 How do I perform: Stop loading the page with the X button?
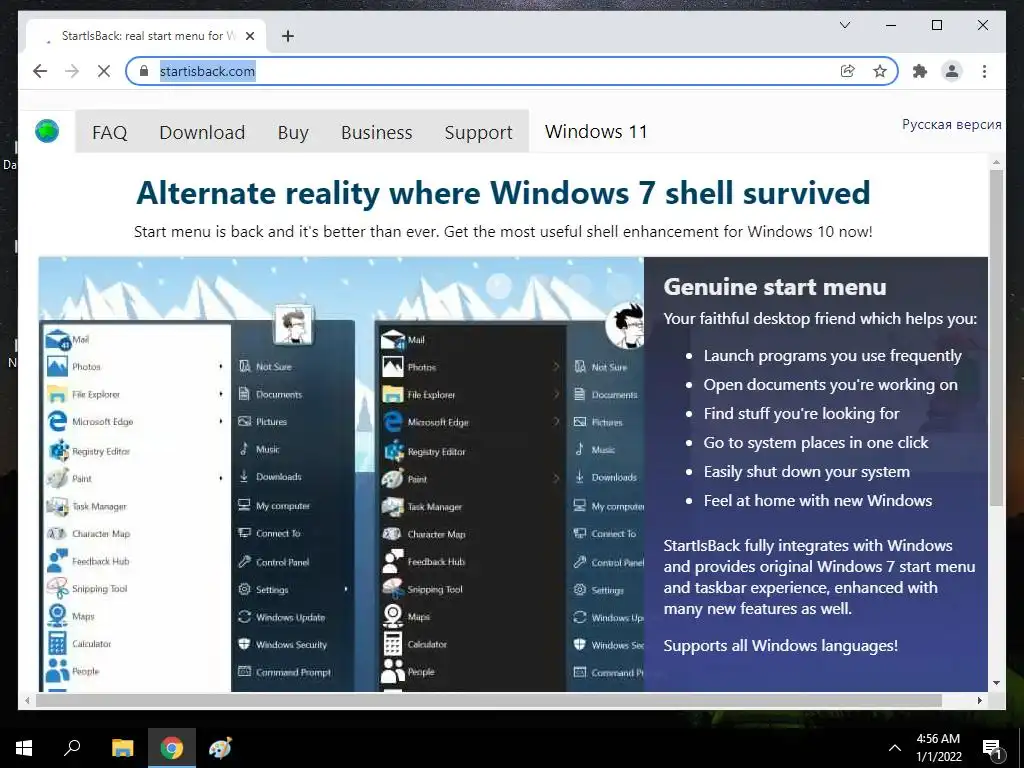[x=104, y=71]
